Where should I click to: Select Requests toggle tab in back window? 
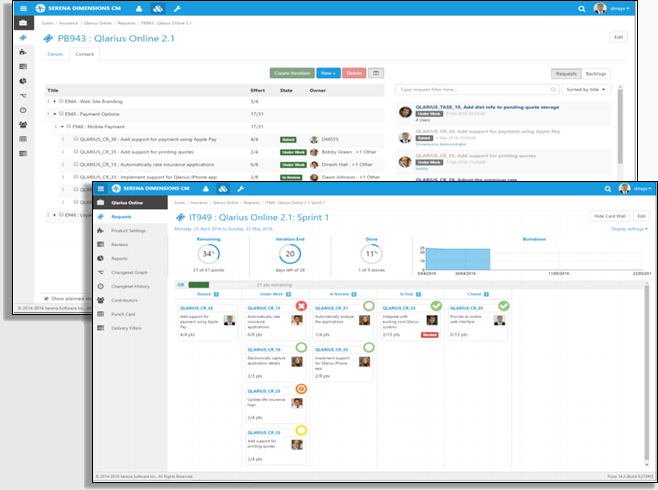click(x=566, y=74)
